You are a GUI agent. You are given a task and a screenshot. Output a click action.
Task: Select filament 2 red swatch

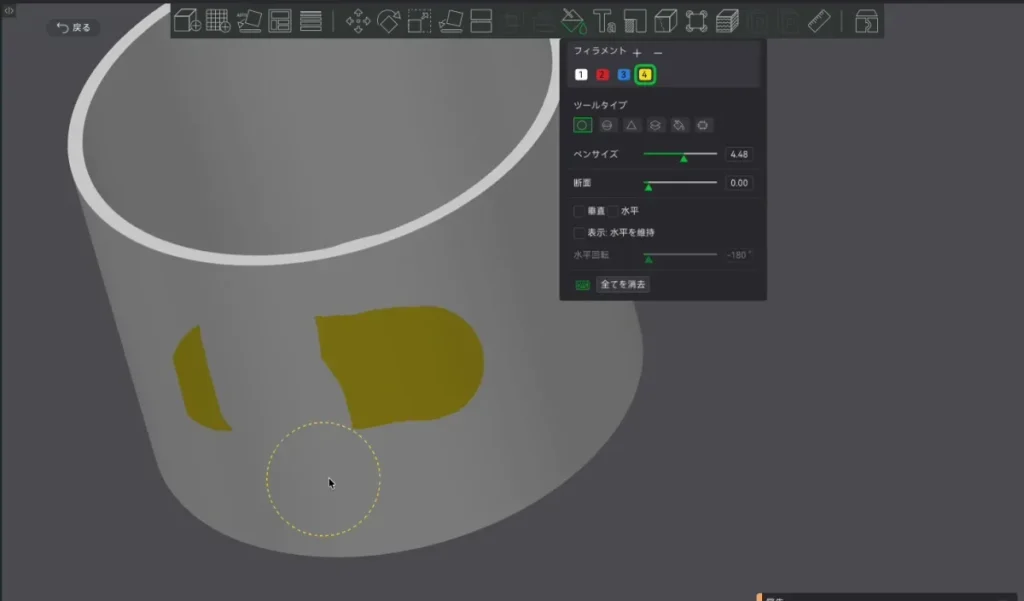[602, 74]
